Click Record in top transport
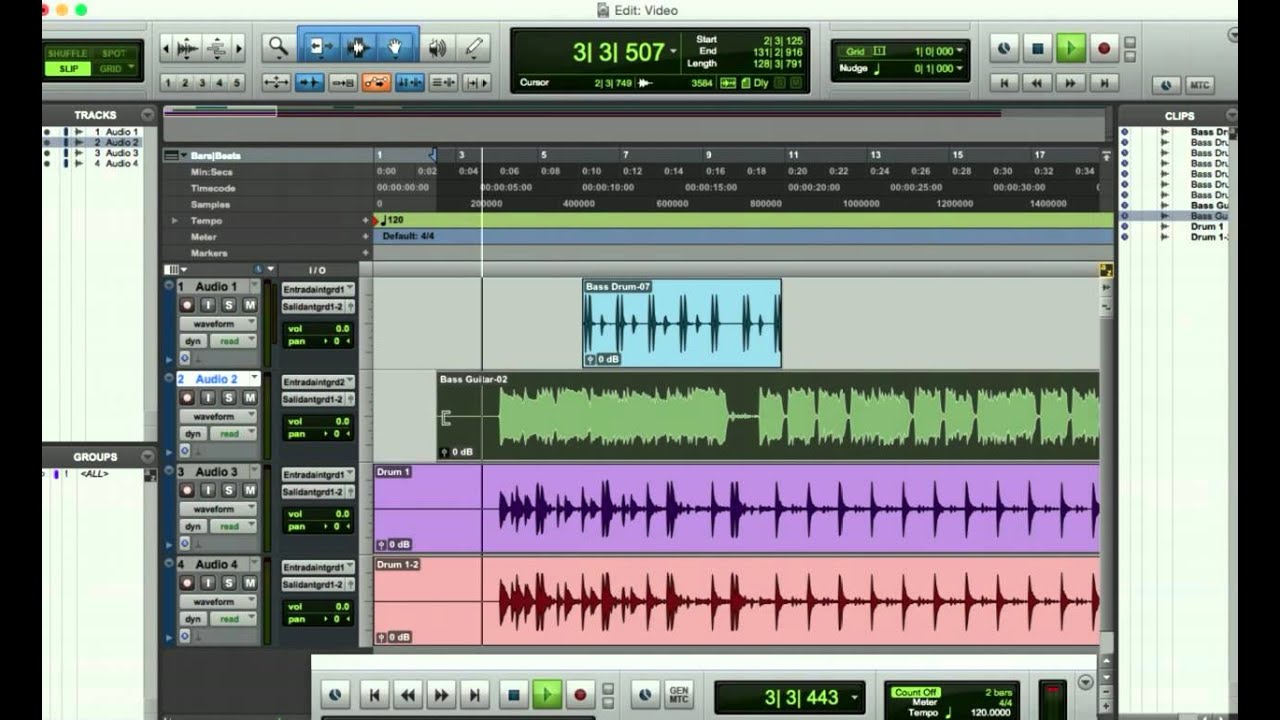The width and height of the screenshot is (1280, 720). pos(1104,48)
